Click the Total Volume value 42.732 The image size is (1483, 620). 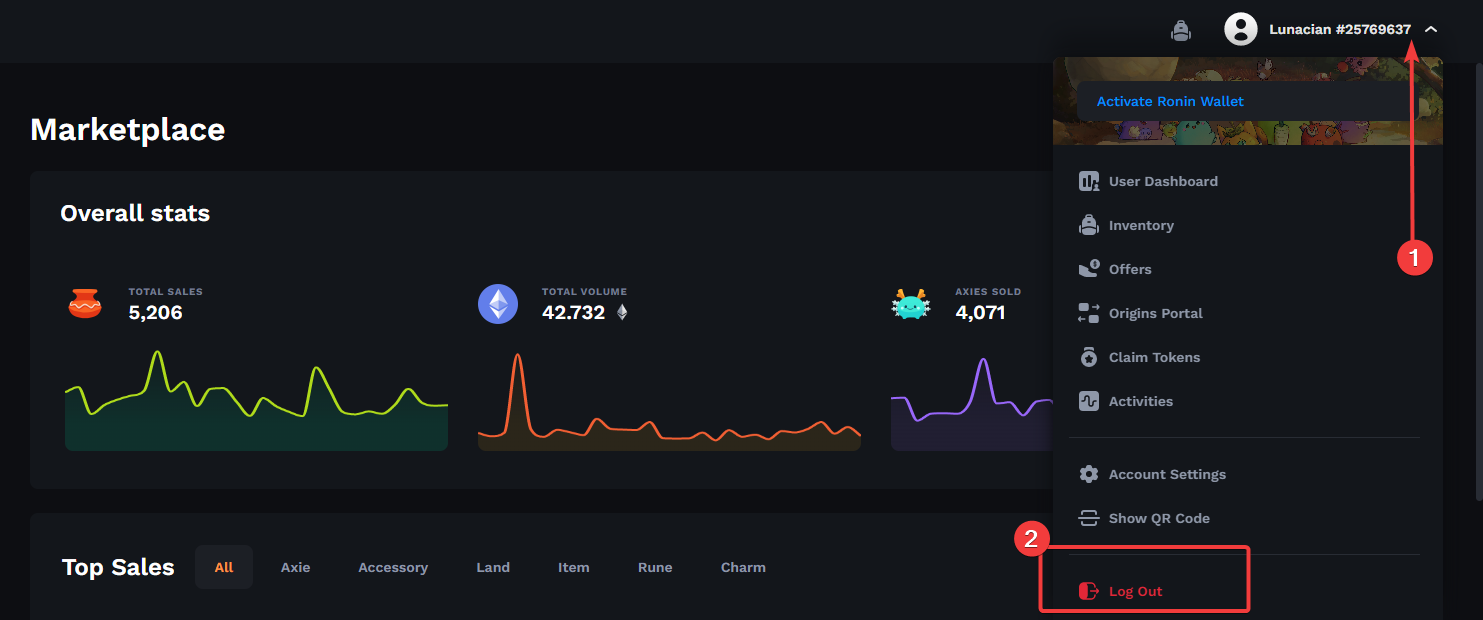(574, 313)
